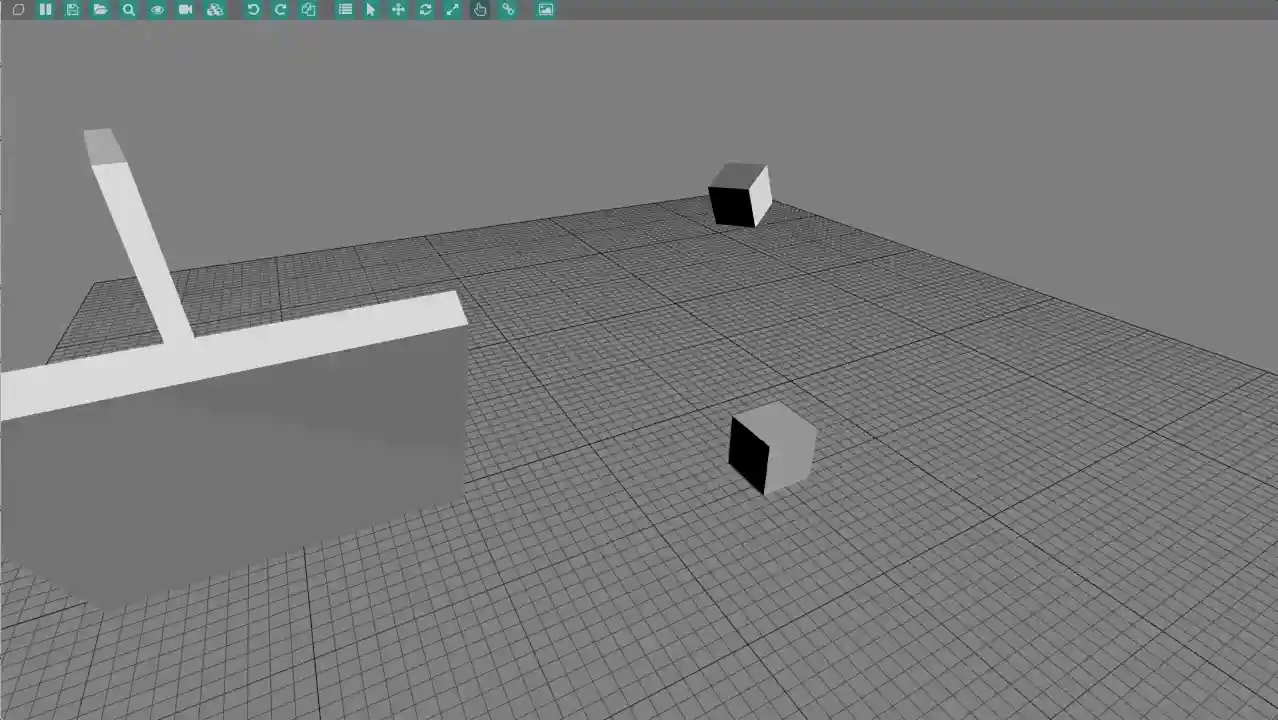1278x720 pixels.
Task: Click the duplicate/copy icon
Action: pos(308,9)
